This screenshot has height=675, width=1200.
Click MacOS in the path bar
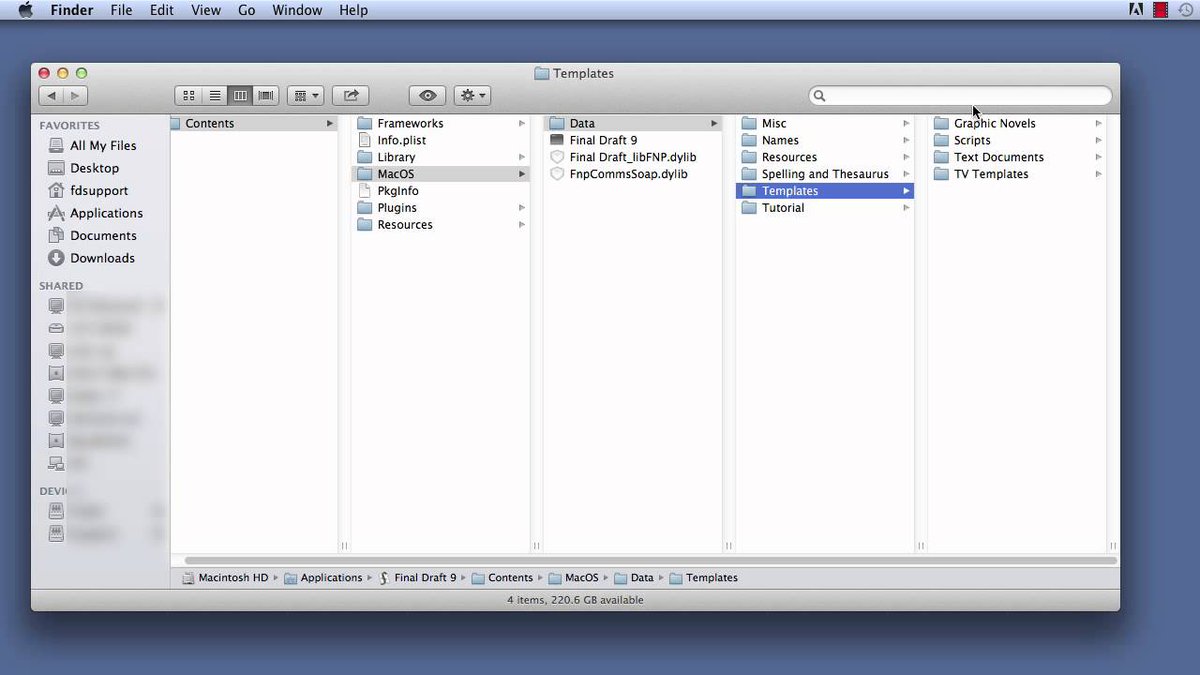(x=573, y=578)
